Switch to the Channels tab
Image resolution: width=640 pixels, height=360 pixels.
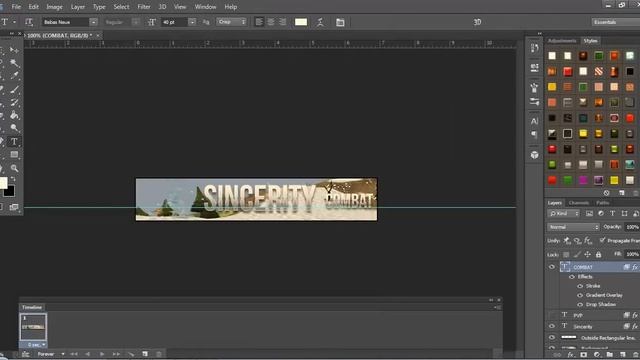point(578,203)
